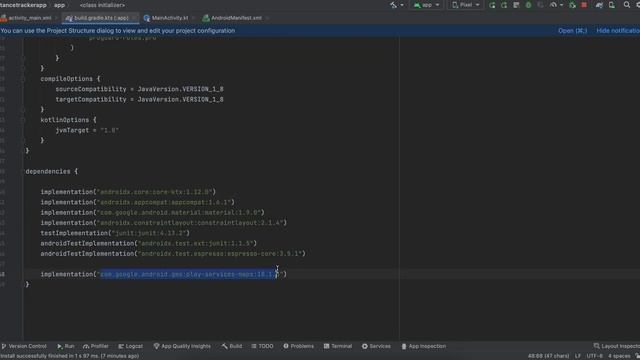
Task: Click the app breadcrumb item
Action: [60, 5]
